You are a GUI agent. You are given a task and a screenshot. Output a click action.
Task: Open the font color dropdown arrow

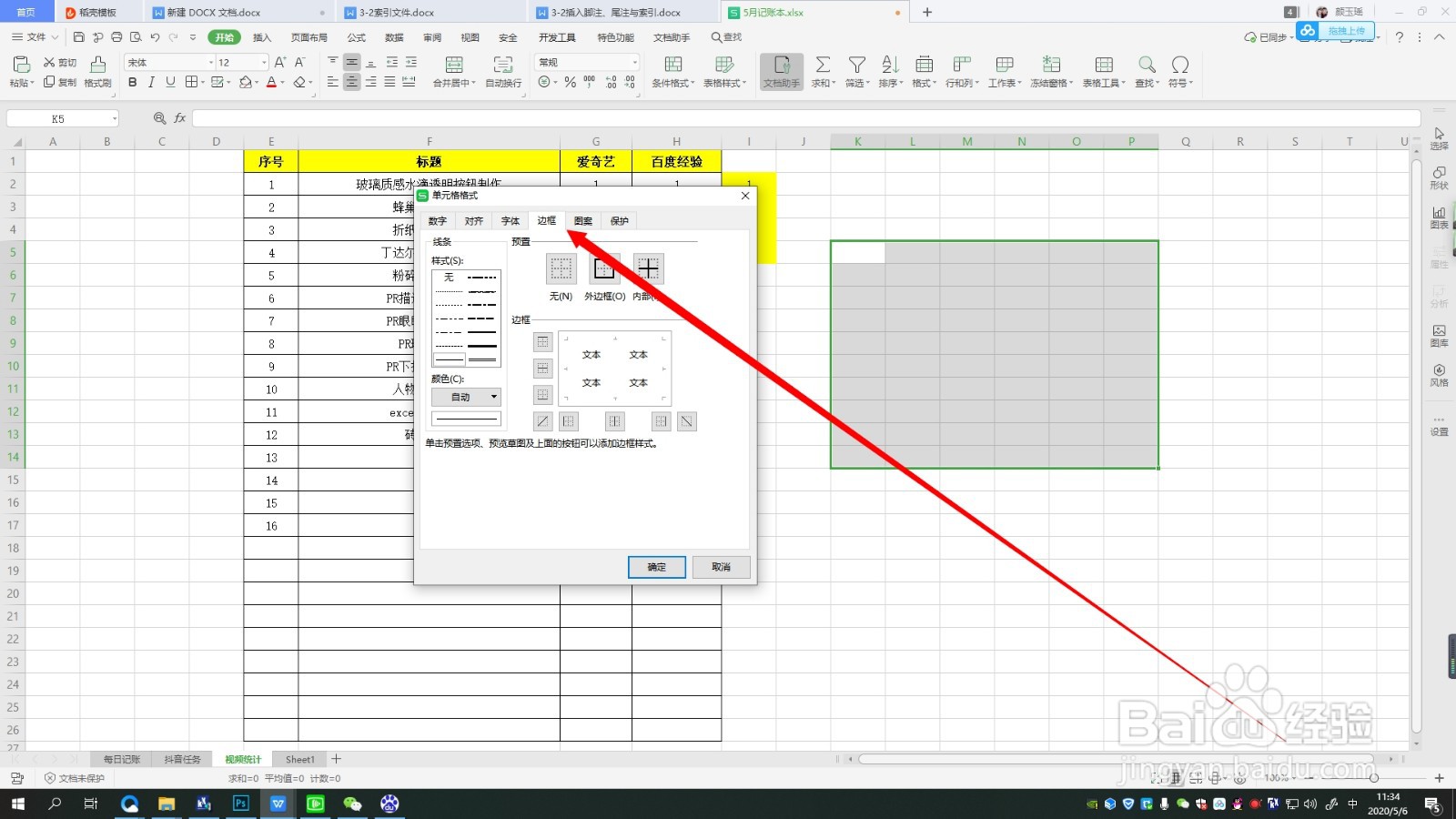tap(283, 83)
